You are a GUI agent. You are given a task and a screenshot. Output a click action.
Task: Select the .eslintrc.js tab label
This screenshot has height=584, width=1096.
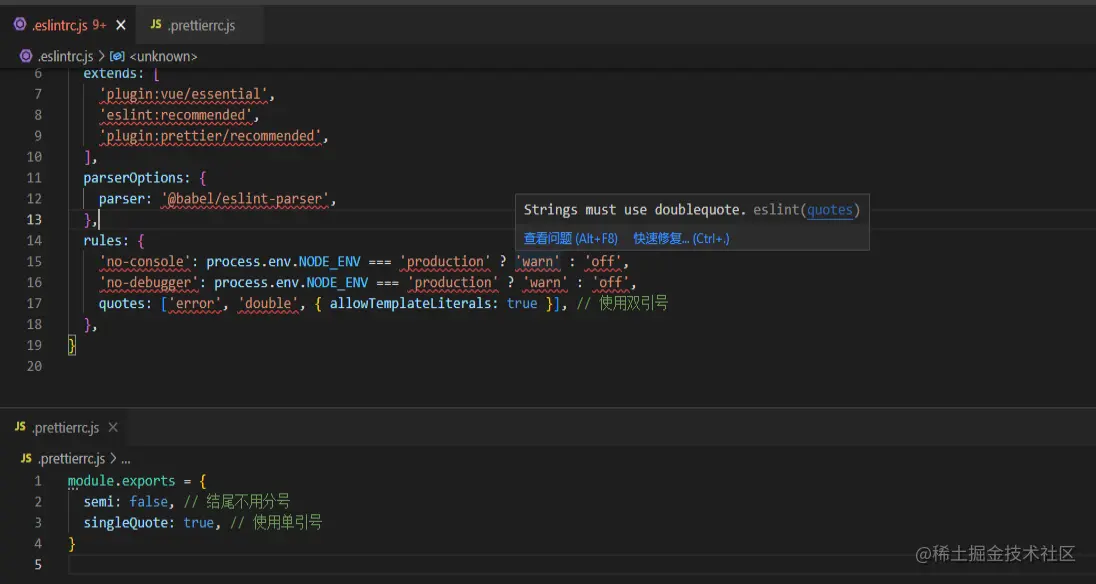click(60, 25)
